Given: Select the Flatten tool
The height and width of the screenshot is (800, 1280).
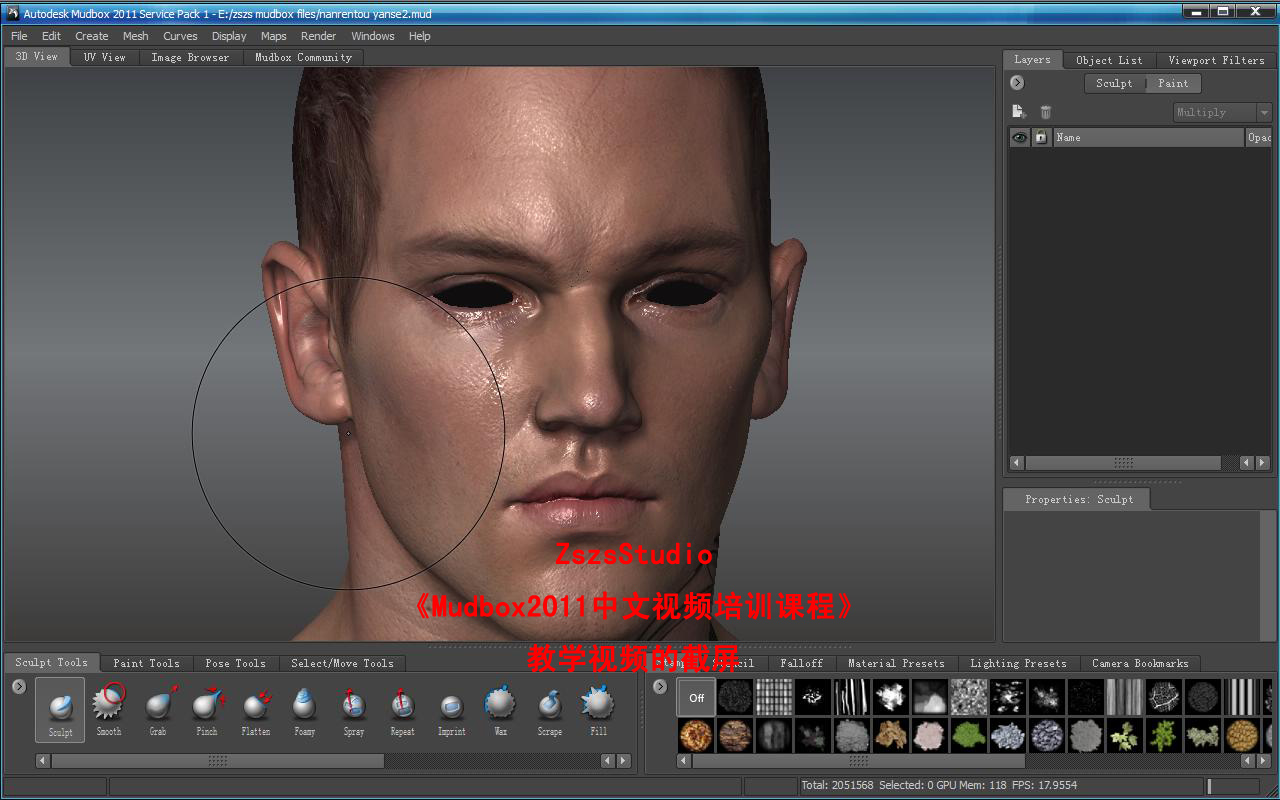Looking at the screenshot, I should tap(256, 710).
